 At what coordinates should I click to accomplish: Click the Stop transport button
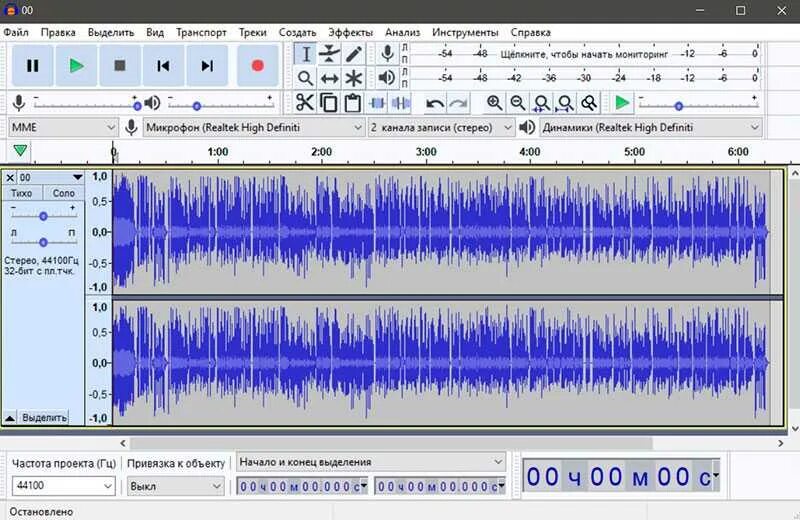(120, 65)
